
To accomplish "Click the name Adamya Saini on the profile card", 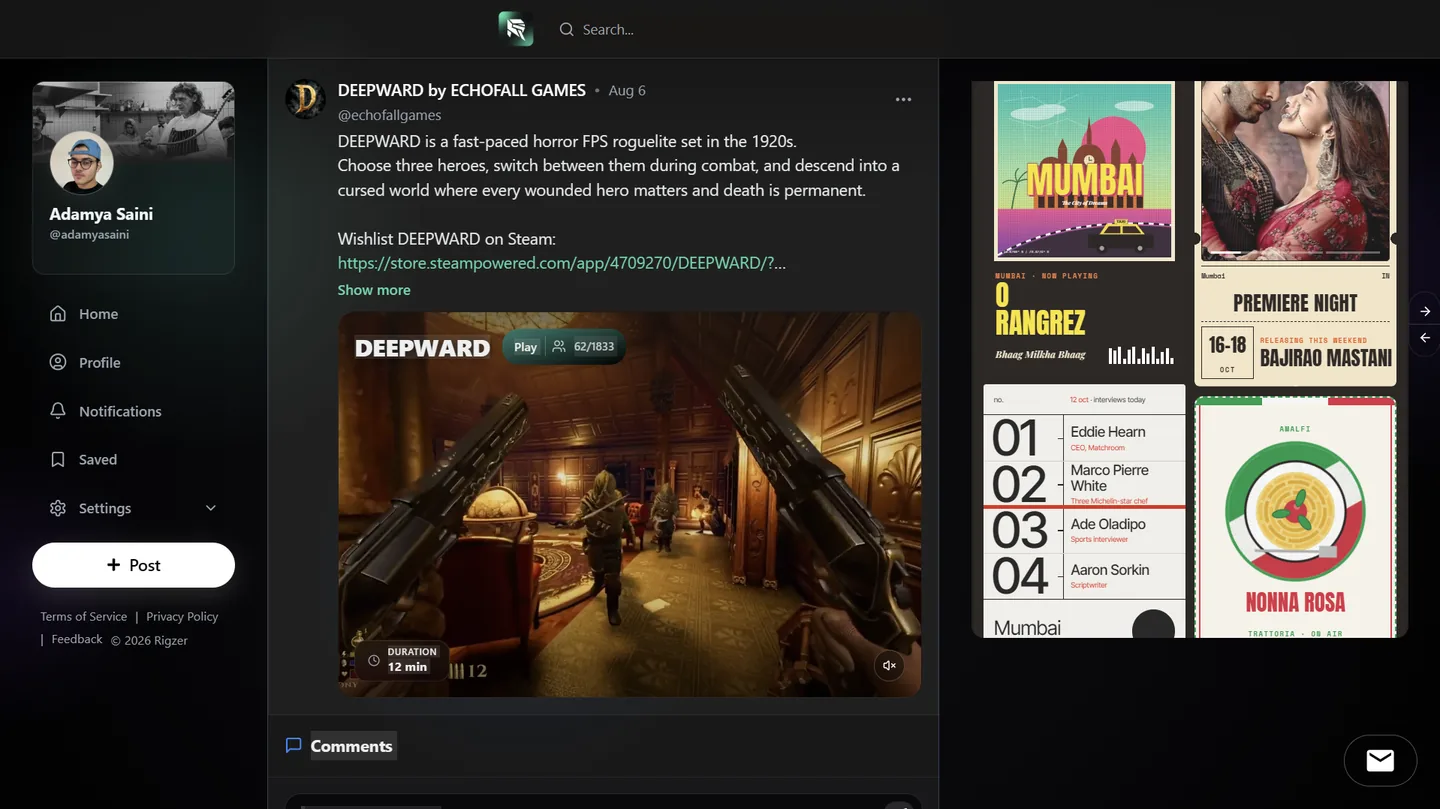I will 101,214.
